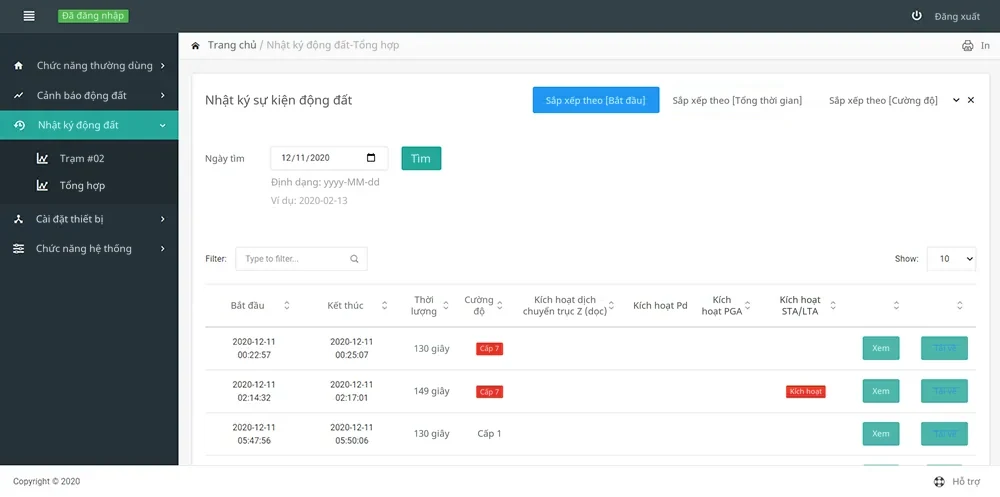Click the 2020-12-11 00:25:07 end time cell
Image resolution: width=1000 pixels, height=497 pixels.
(351, 348)
